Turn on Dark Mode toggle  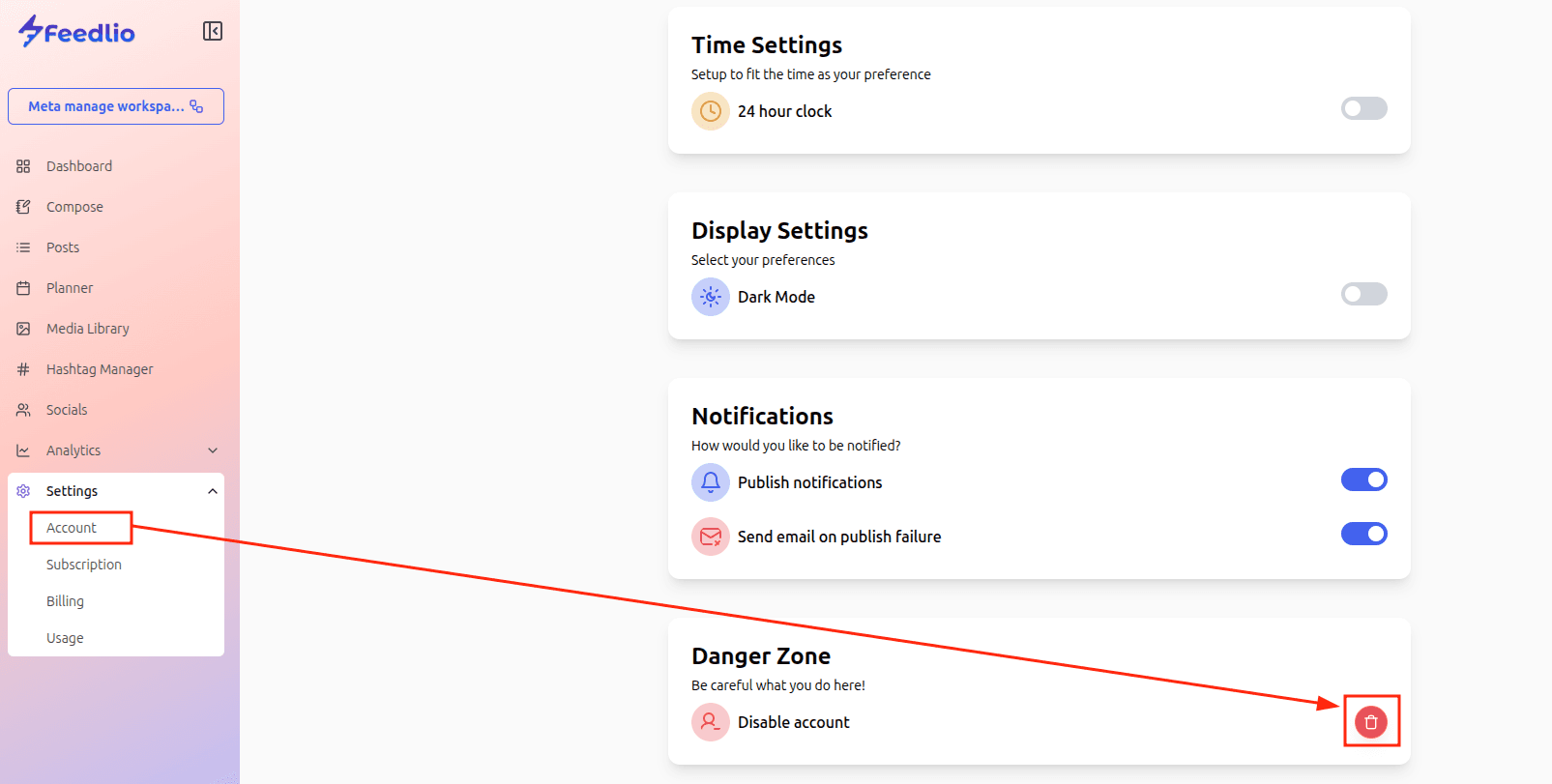pyautogui.click(x=1363, y=294)
